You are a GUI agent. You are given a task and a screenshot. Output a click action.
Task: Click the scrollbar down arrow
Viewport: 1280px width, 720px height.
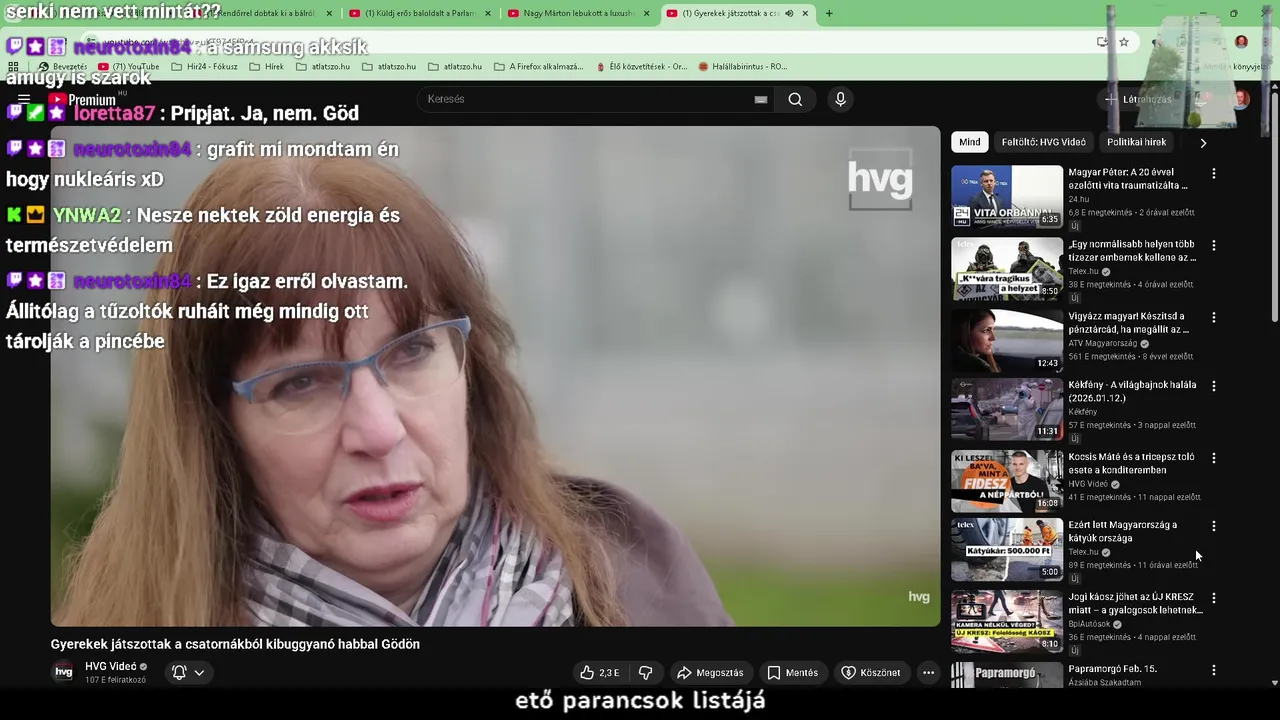click(x=1274, y=682)
